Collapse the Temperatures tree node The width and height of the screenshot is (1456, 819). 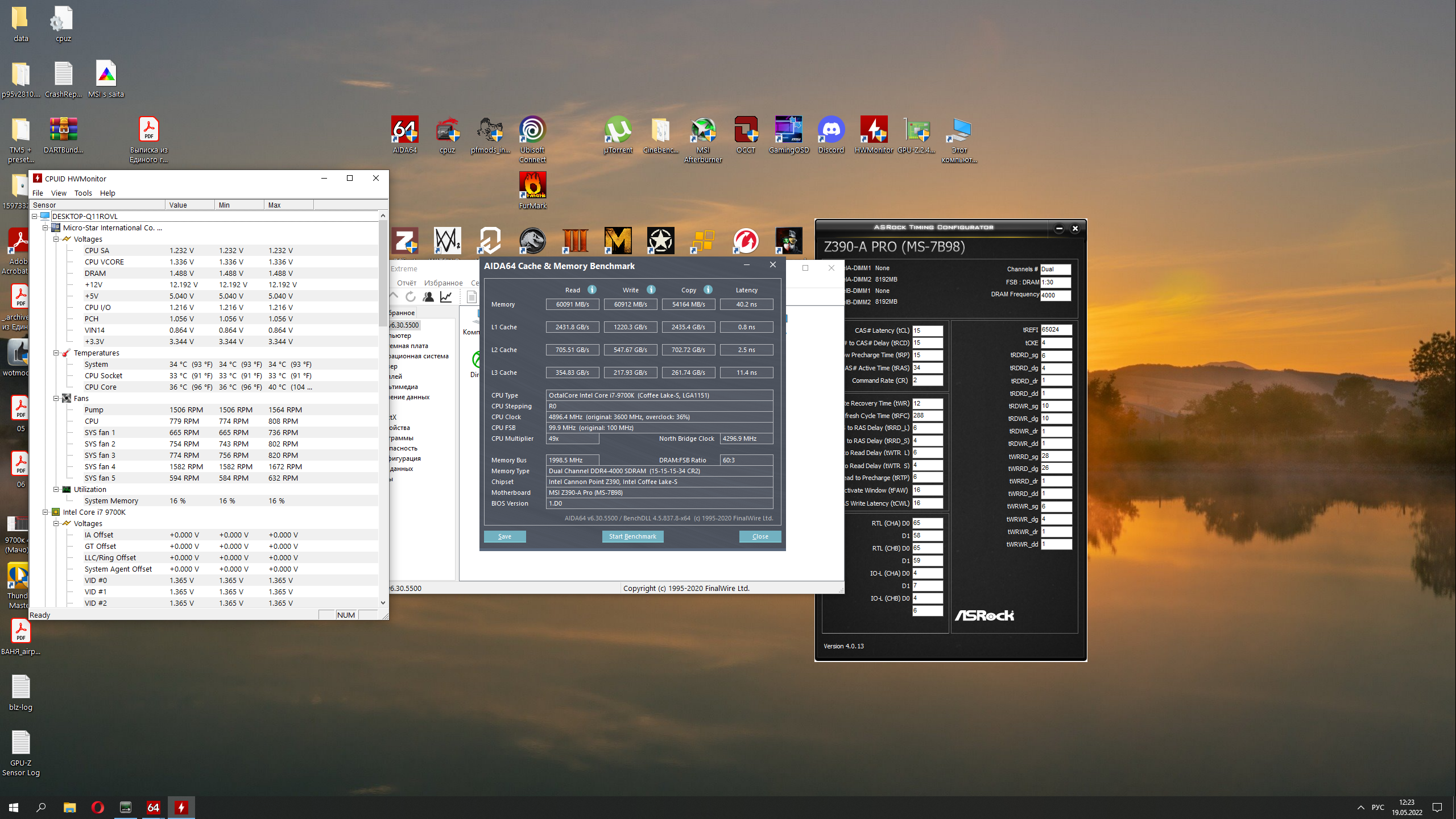point(56,353)
